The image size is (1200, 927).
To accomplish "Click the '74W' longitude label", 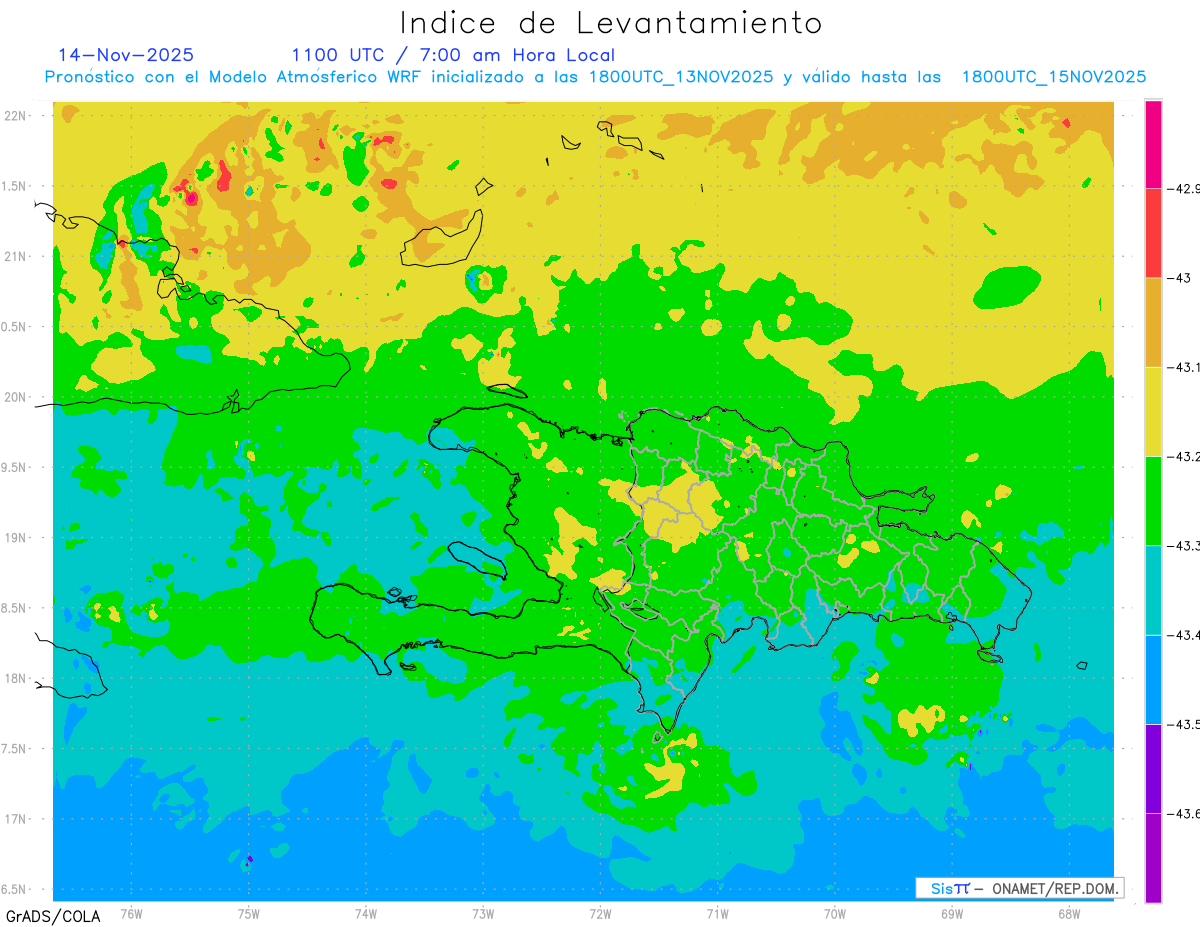I will pyautogui.click(x=366, y=913).
